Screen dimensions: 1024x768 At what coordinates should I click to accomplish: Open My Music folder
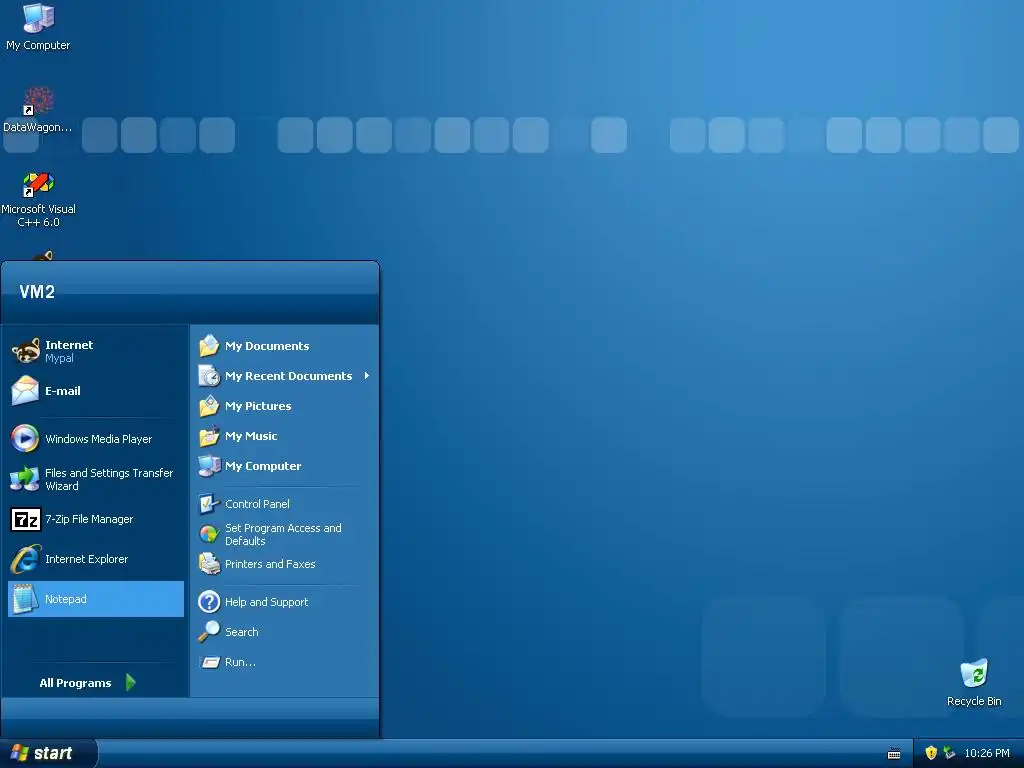coord(284,436)
